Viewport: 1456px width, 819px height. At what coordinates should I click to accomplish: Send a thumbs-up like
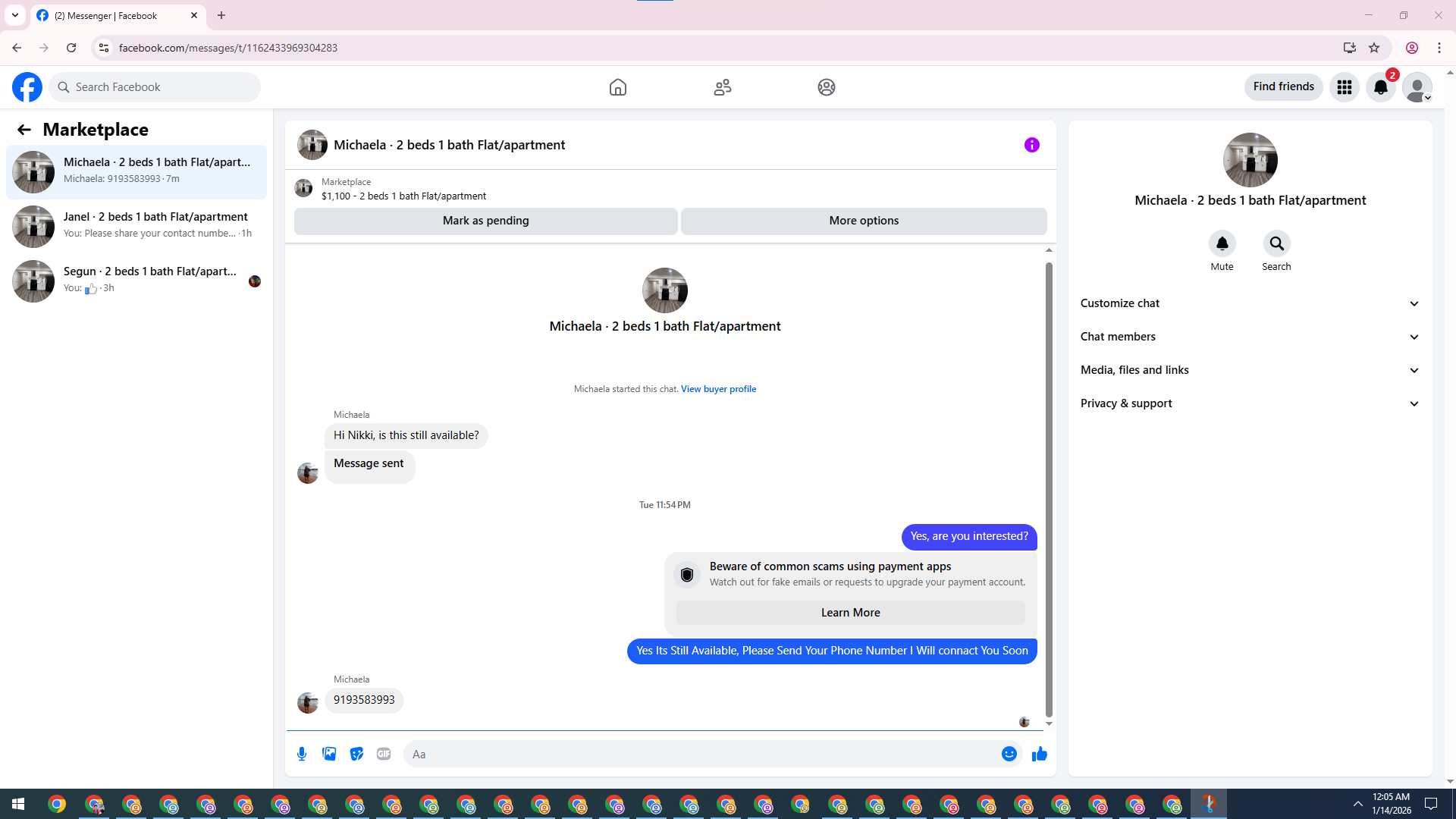(1039, 754)
